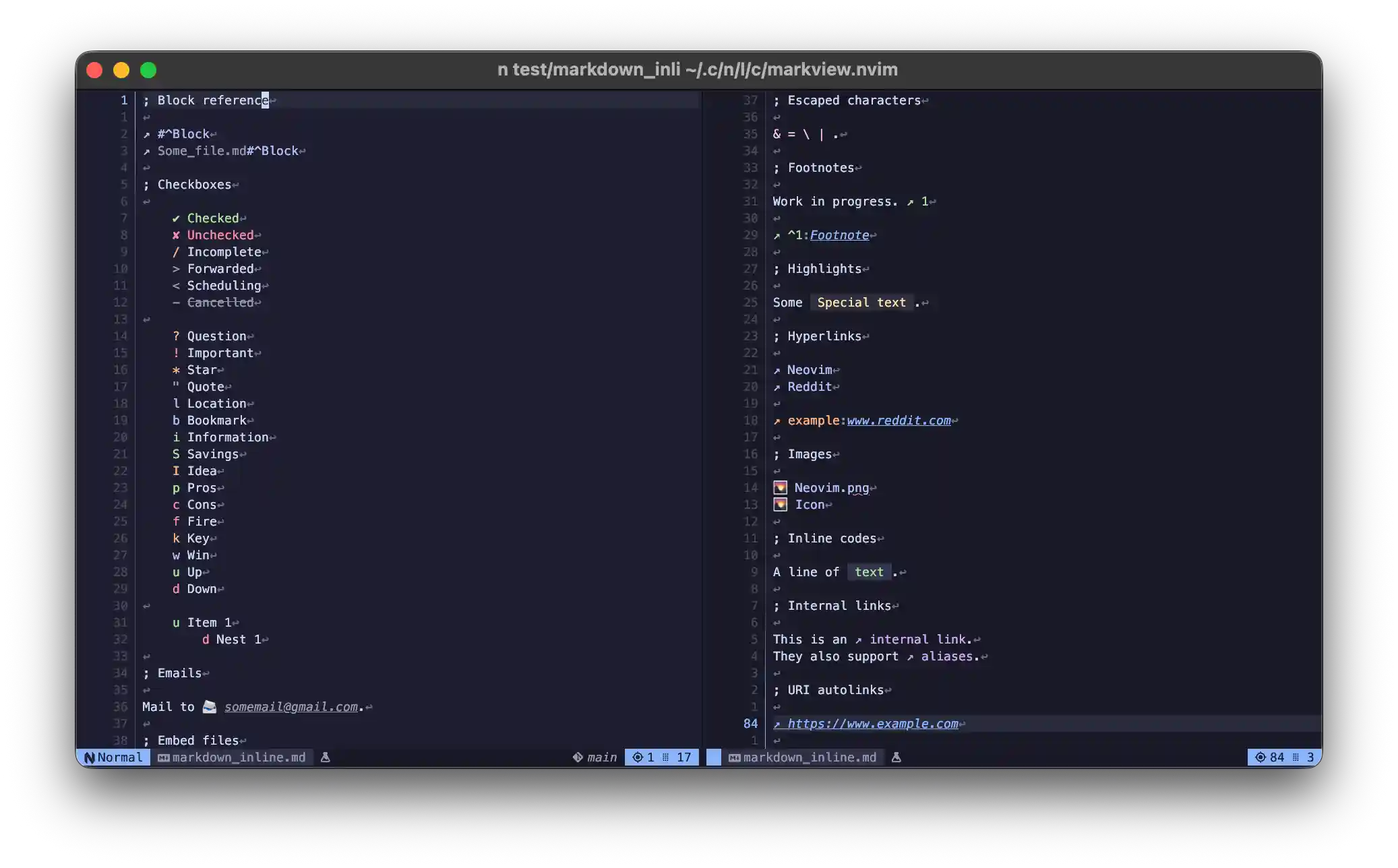This screenshot has height=868, width=1398.
Task: Click the inline code word text
Action: [868, 572]
